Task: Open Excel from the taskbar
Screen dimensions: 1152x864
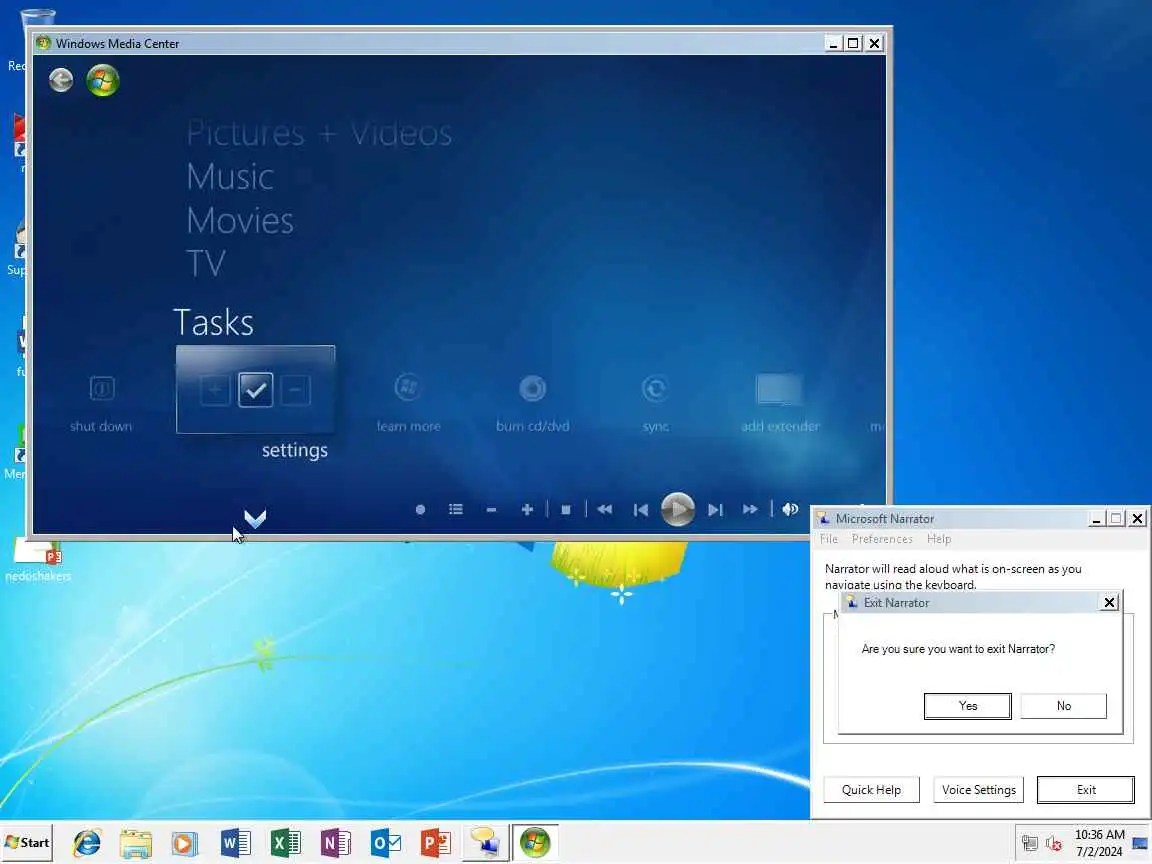Action: (x=285, y=843)
